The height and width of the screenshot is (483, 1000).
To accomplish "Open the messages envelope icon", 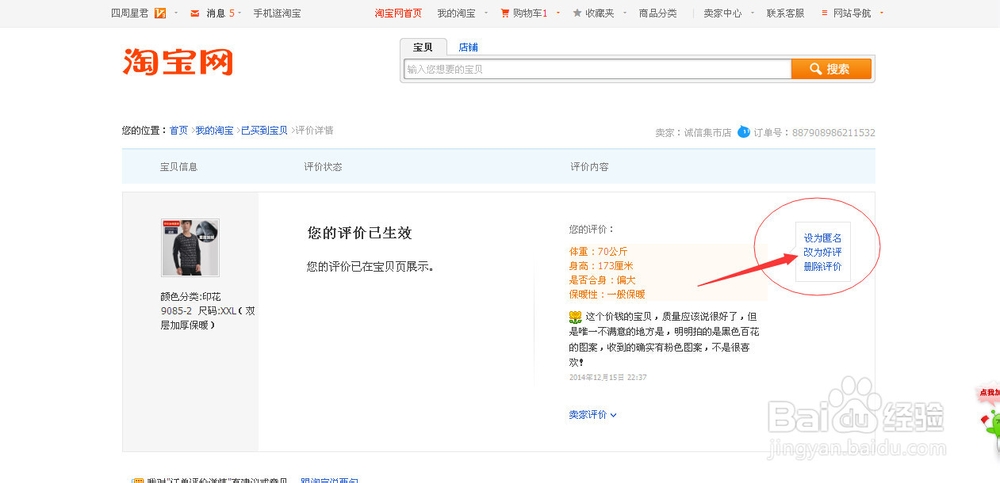I will [x=195, y=13].
